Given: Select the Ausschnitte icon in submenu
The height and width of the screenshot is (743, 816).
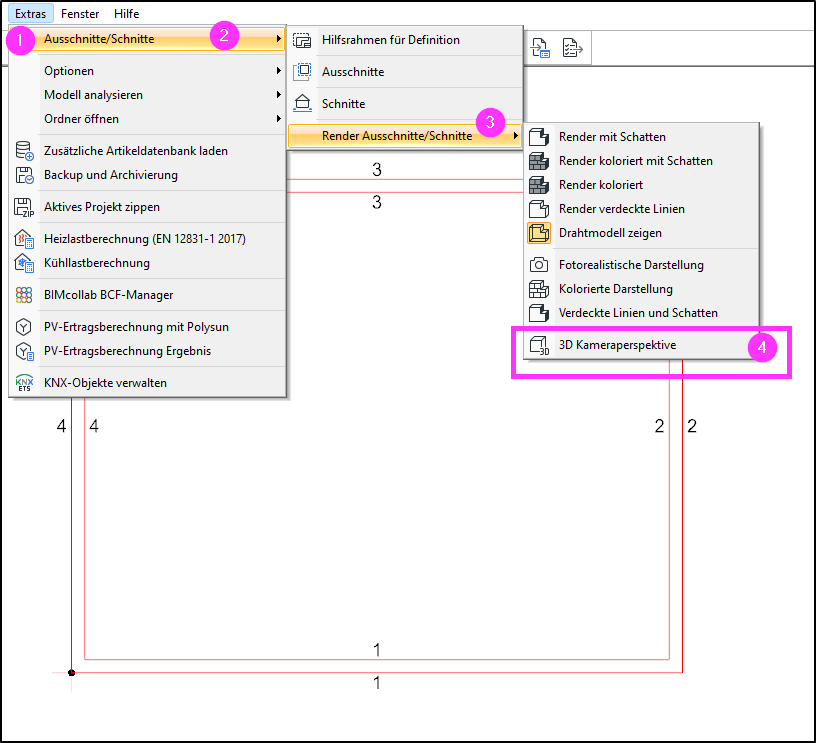Looking at the screenshot, I should 302,71.
